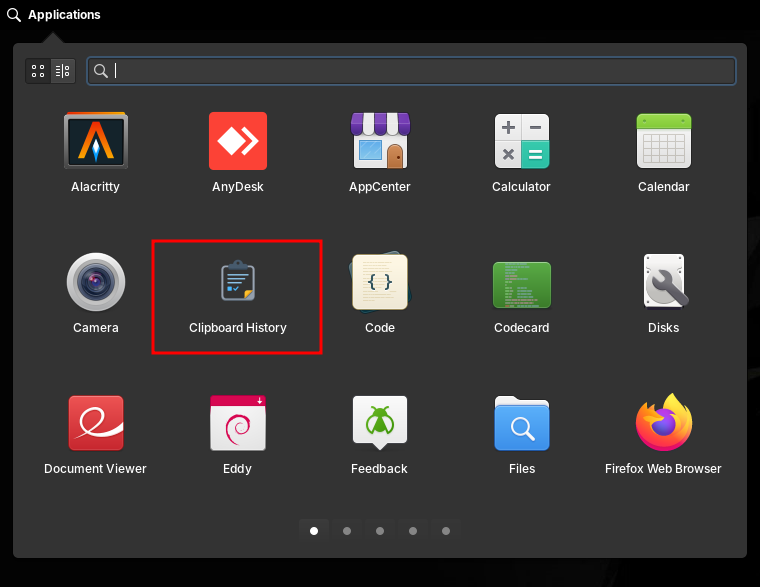Screen dimensions: 760x587
Task: Go to the second page of apps
Action: click(x=347, y=531)
